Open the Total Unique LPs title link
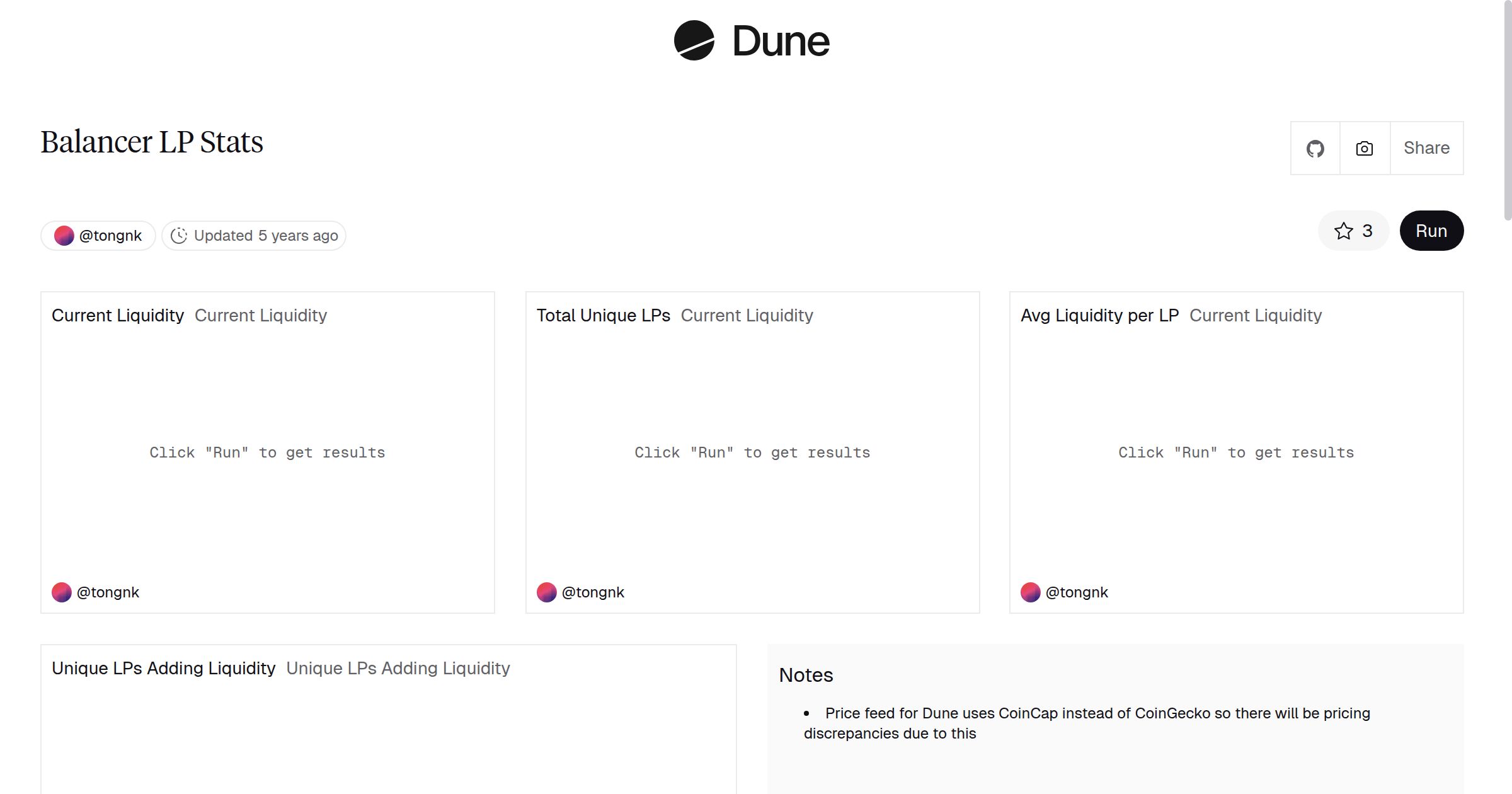This screenshot has height=794, width=1512. pos(603,316)
